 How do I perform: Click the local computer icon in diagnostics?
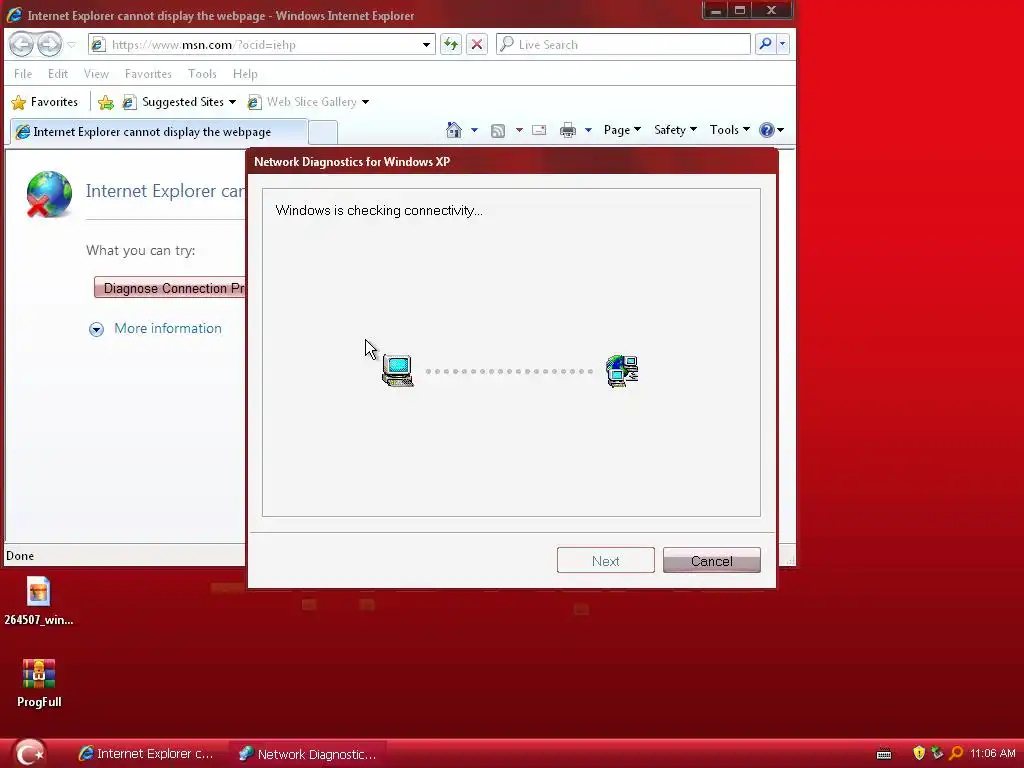click(x=398, y=370)
